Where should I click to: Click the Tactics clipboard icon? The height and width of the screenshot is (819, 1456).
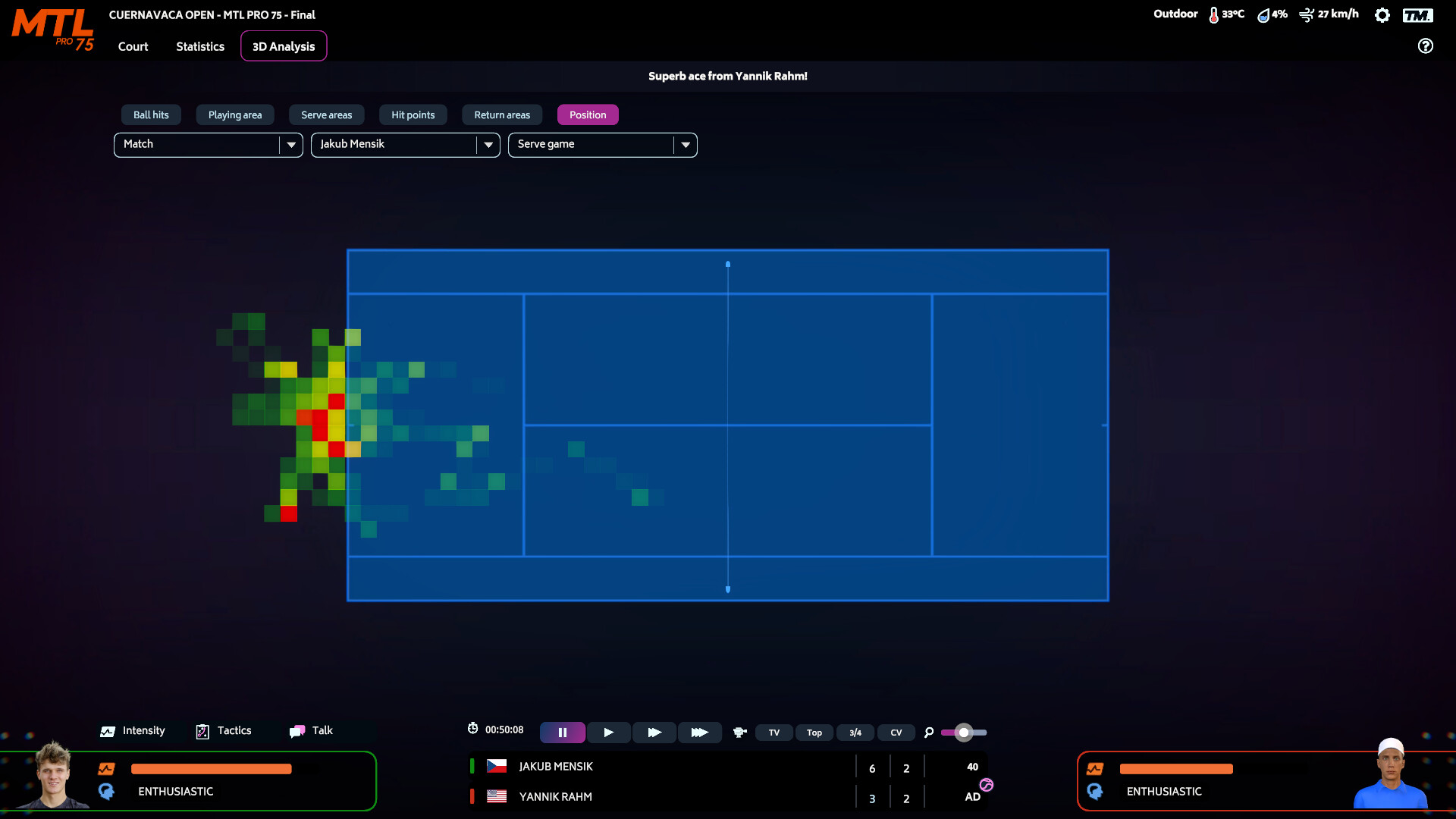[202, 730]
